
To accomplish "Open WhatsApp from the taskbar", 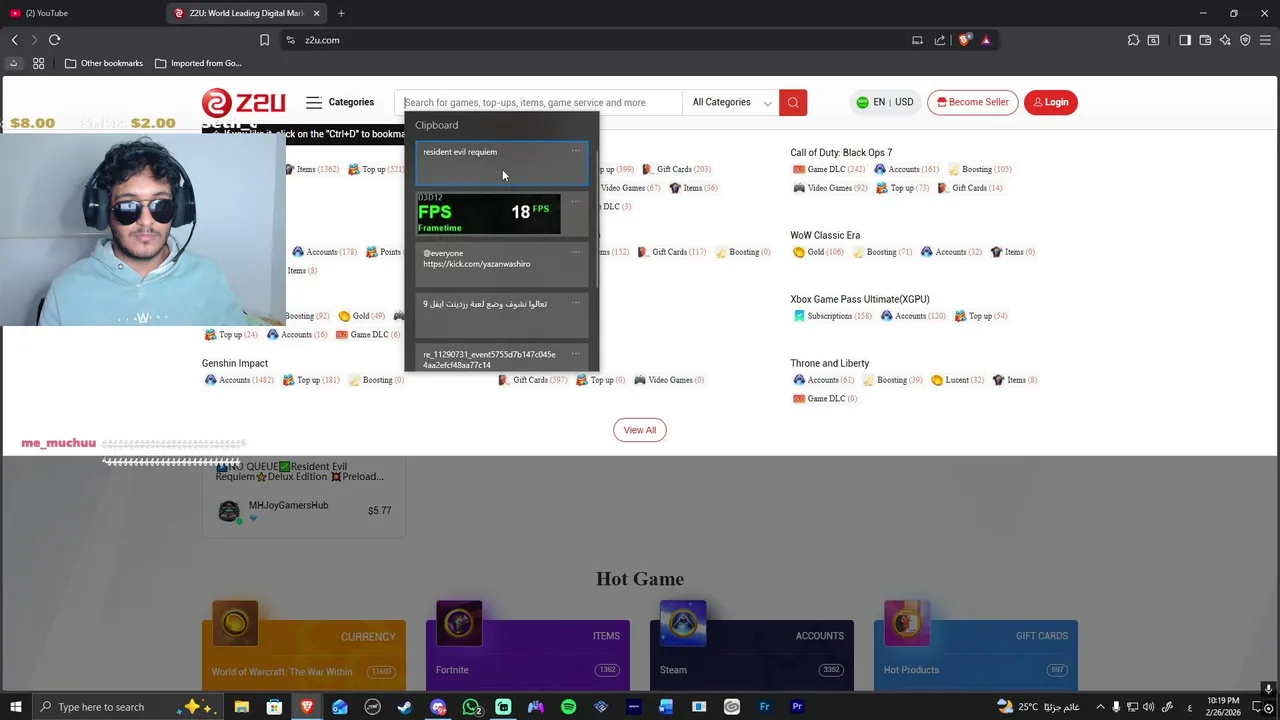I will pos(471,707).
